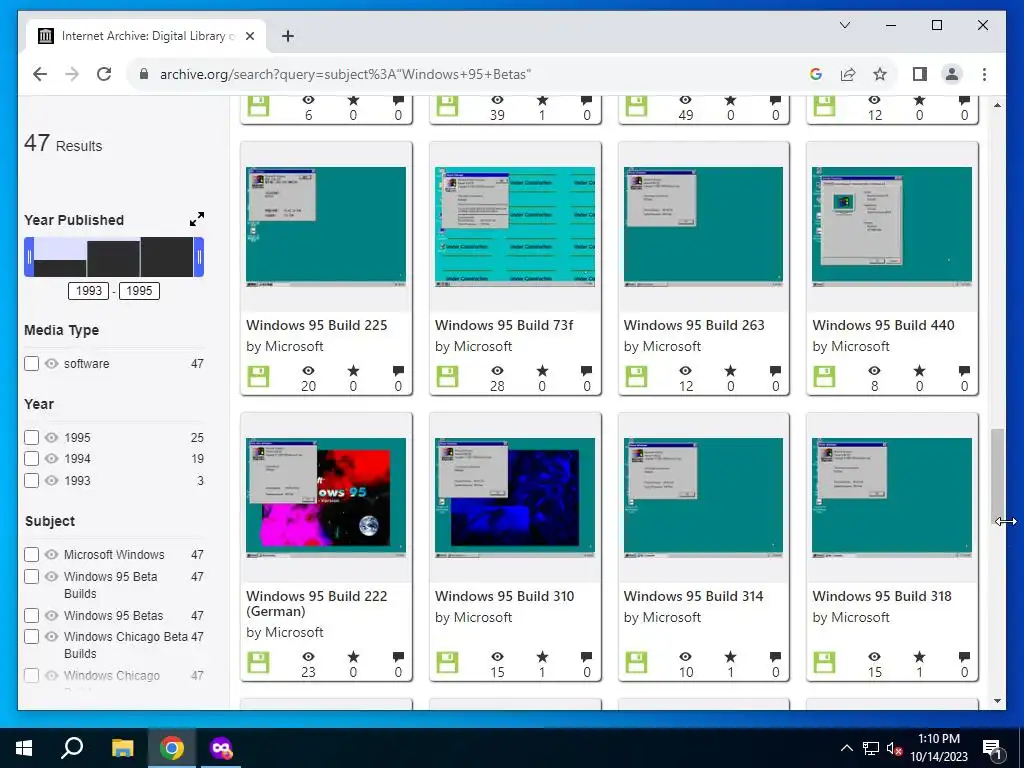1024x768 pixels.
Task: Click the browser forward arrow
Action: [72, 74]
